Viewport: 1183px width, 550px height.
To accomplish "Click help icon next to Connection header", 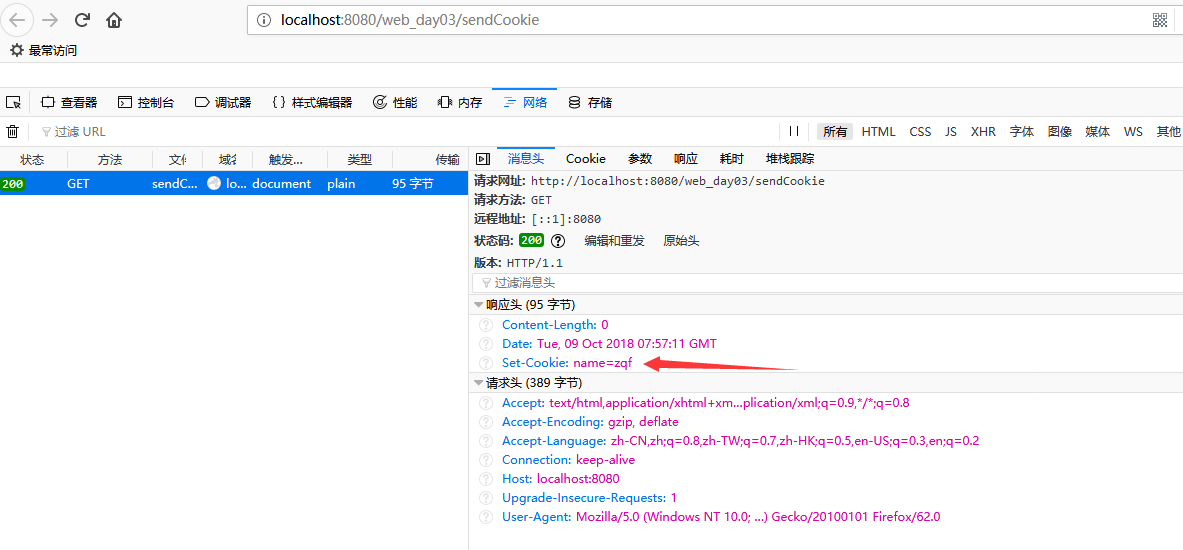I will (x=486, y=459).
